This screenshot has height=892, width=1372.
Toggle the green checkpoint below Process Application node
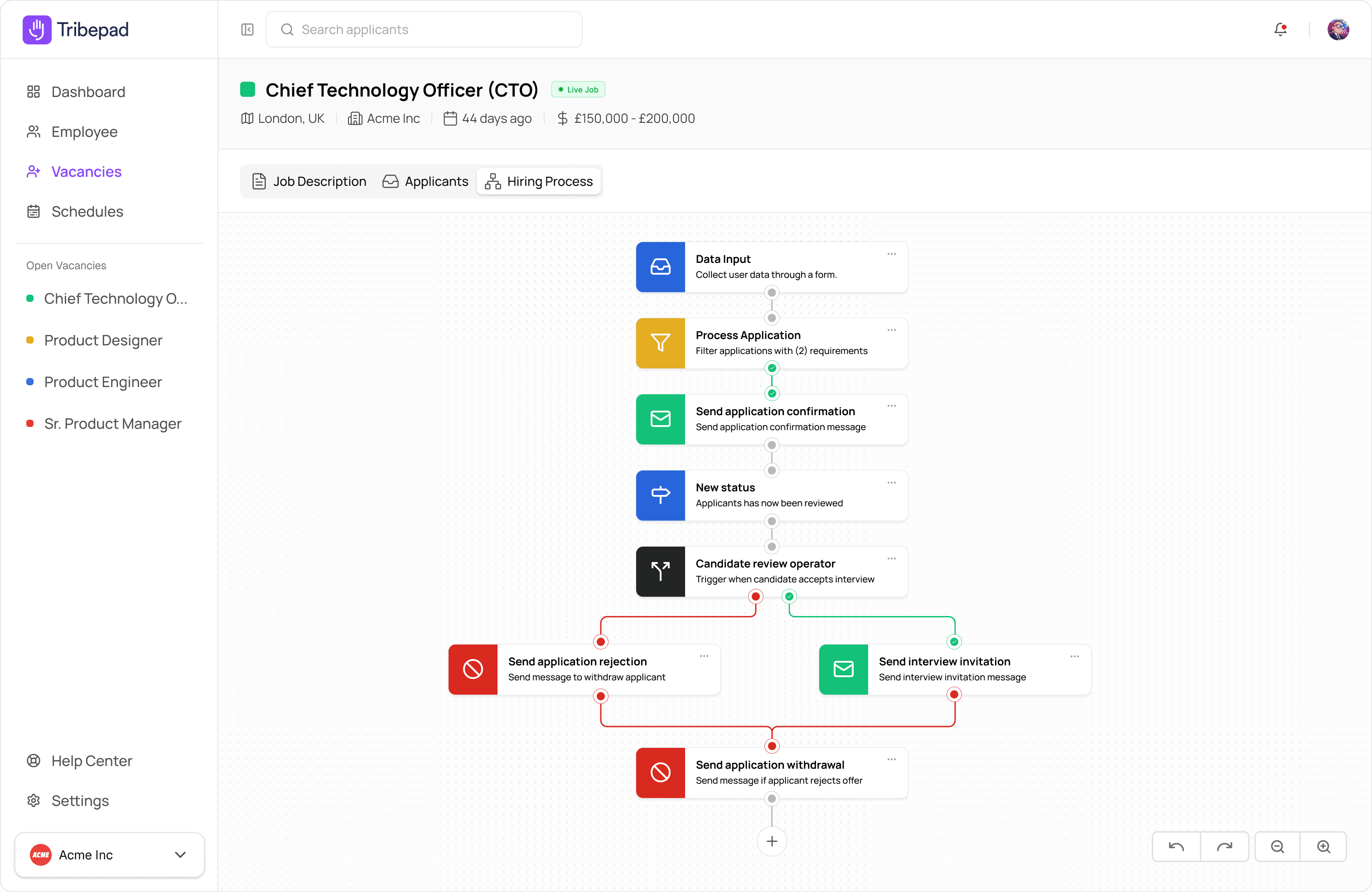[x=771, y=368]
